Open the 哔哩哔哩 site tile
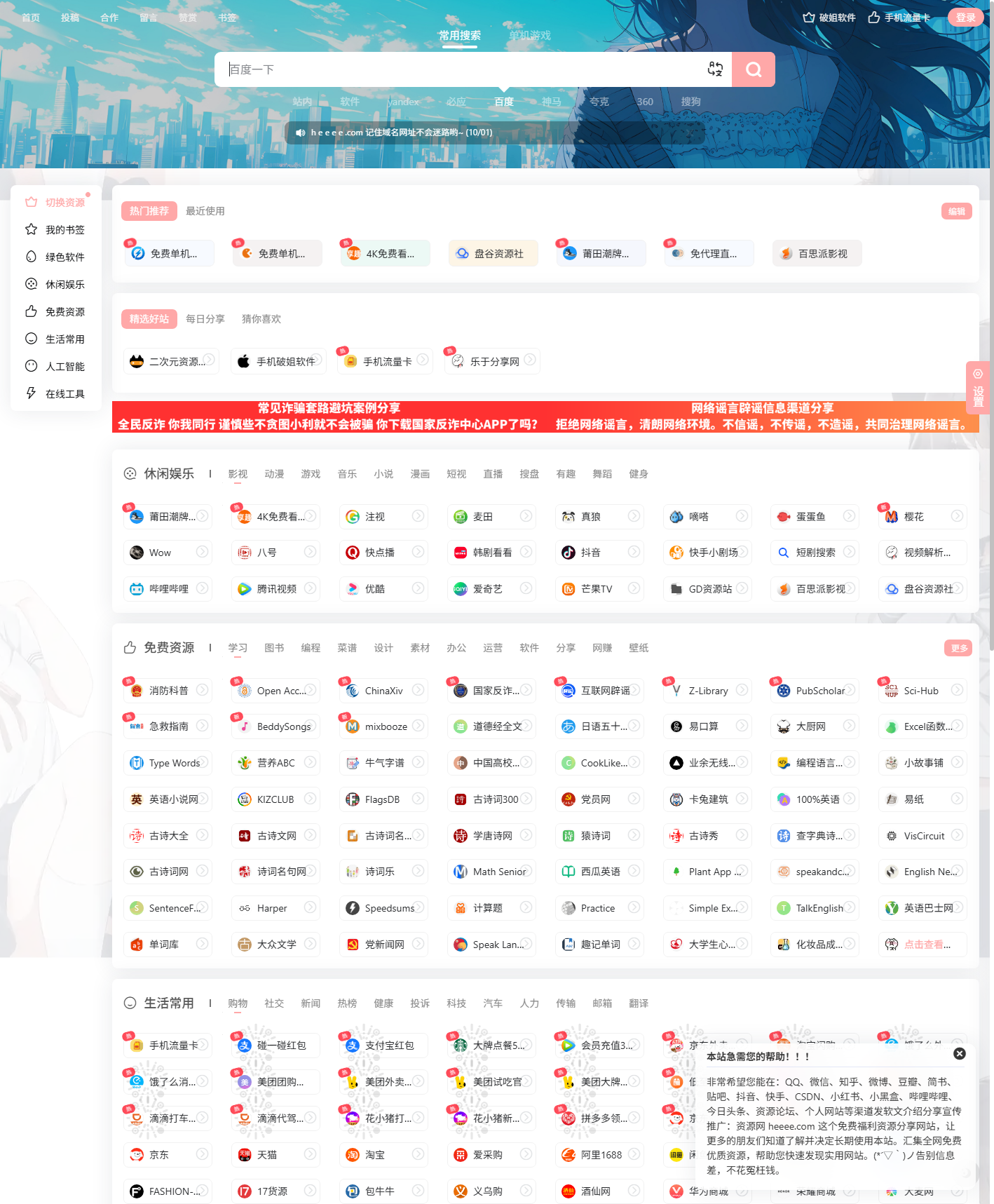This screenshot has height=1204, width=994. coord(168,589)
